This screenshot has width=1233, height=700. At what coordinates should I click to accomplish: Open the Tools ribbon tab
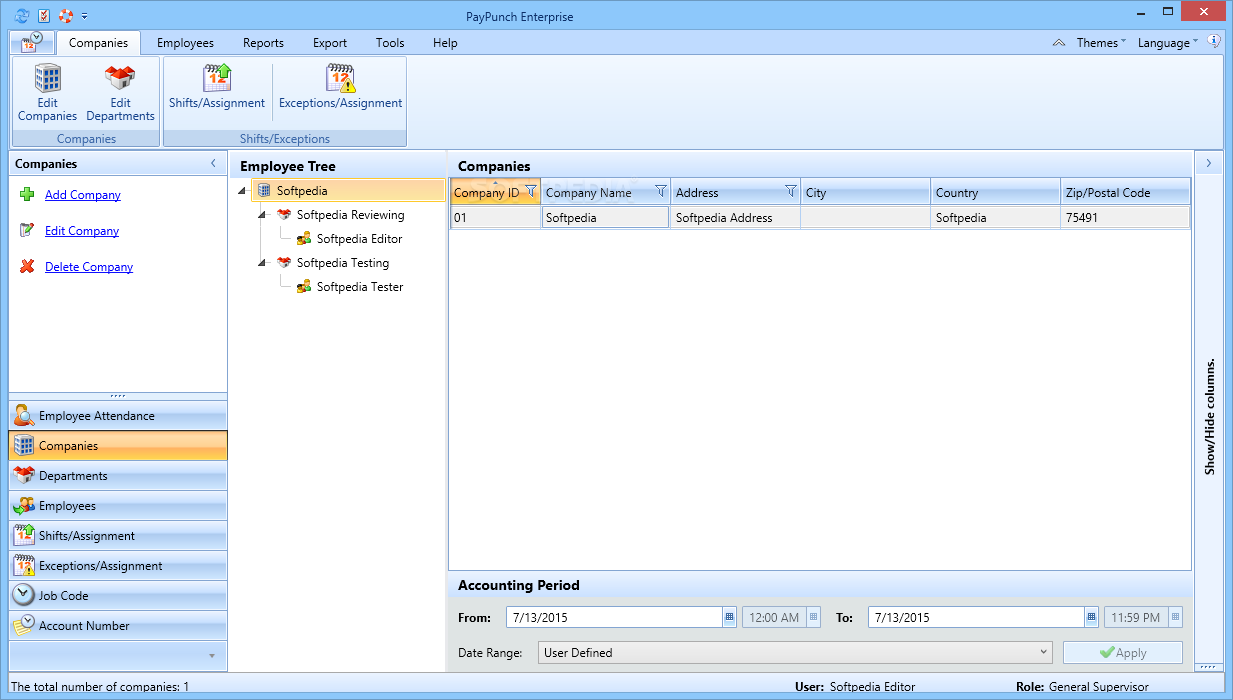390,43
